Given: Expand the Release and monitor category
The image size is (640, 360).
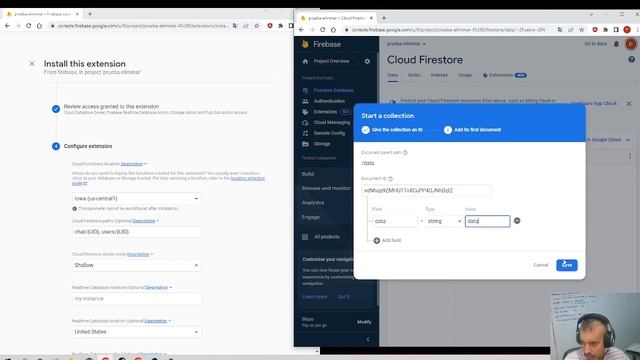Looking at the screenshot, I should pos(326,188).
